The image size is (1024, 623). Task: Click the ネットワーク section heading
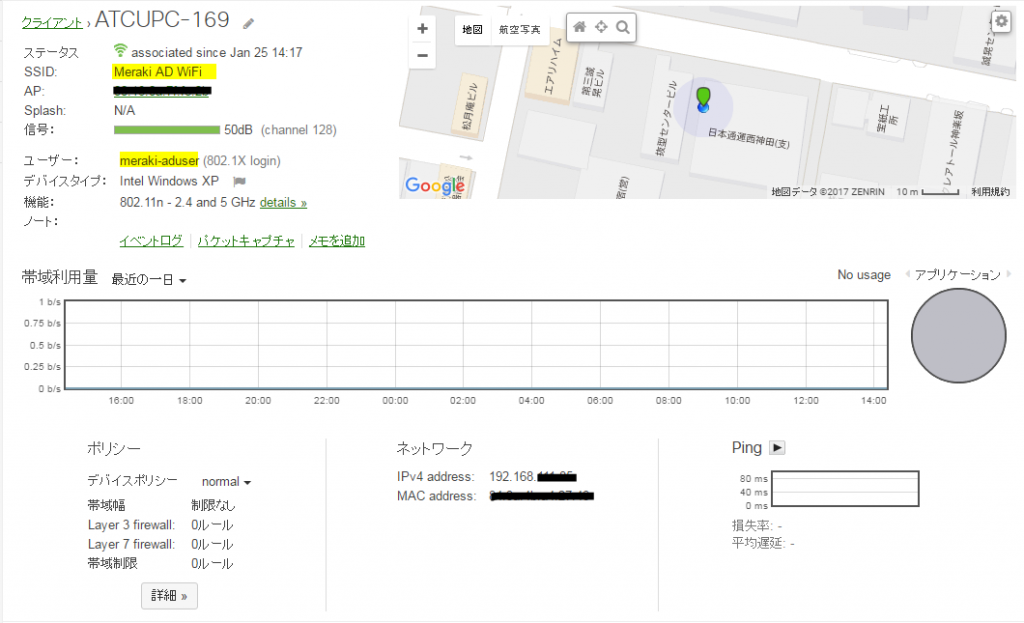(x=434, y=449)
